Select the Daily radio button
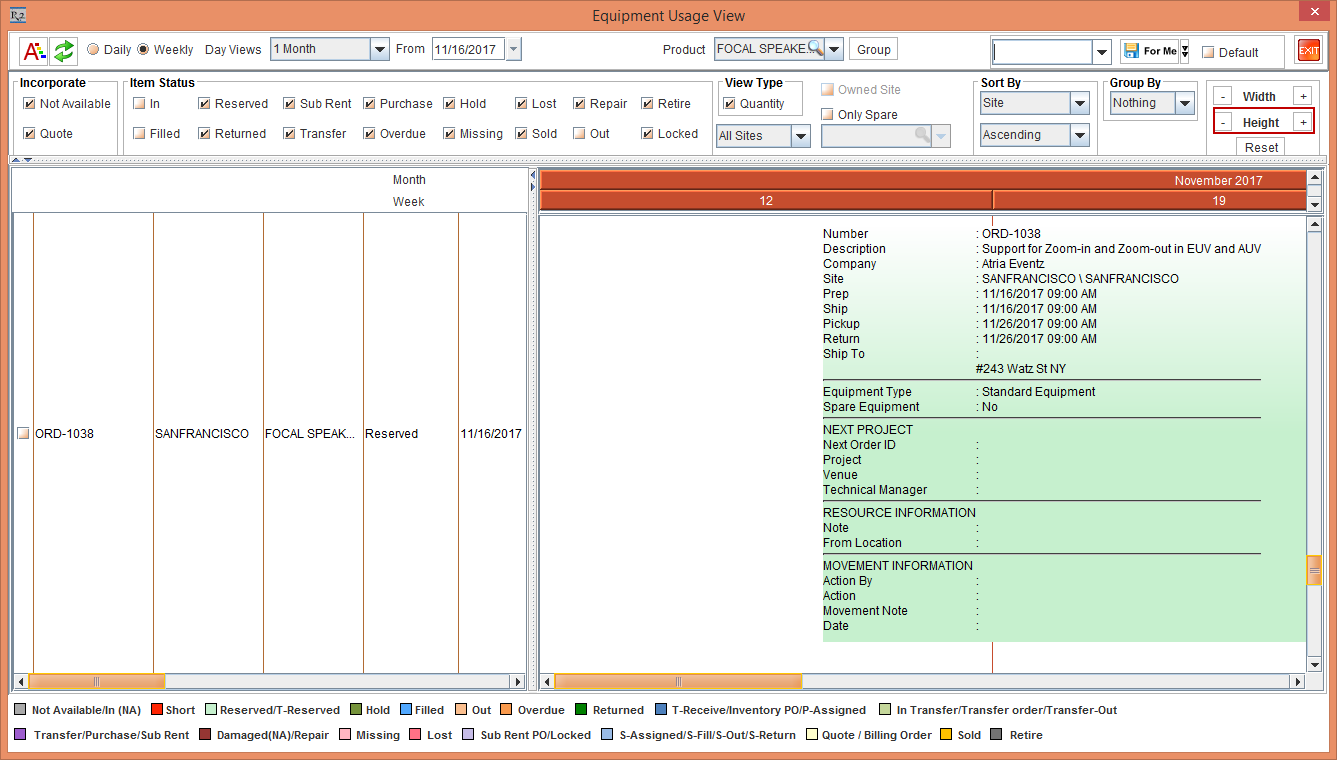 (x=93, y=49)
